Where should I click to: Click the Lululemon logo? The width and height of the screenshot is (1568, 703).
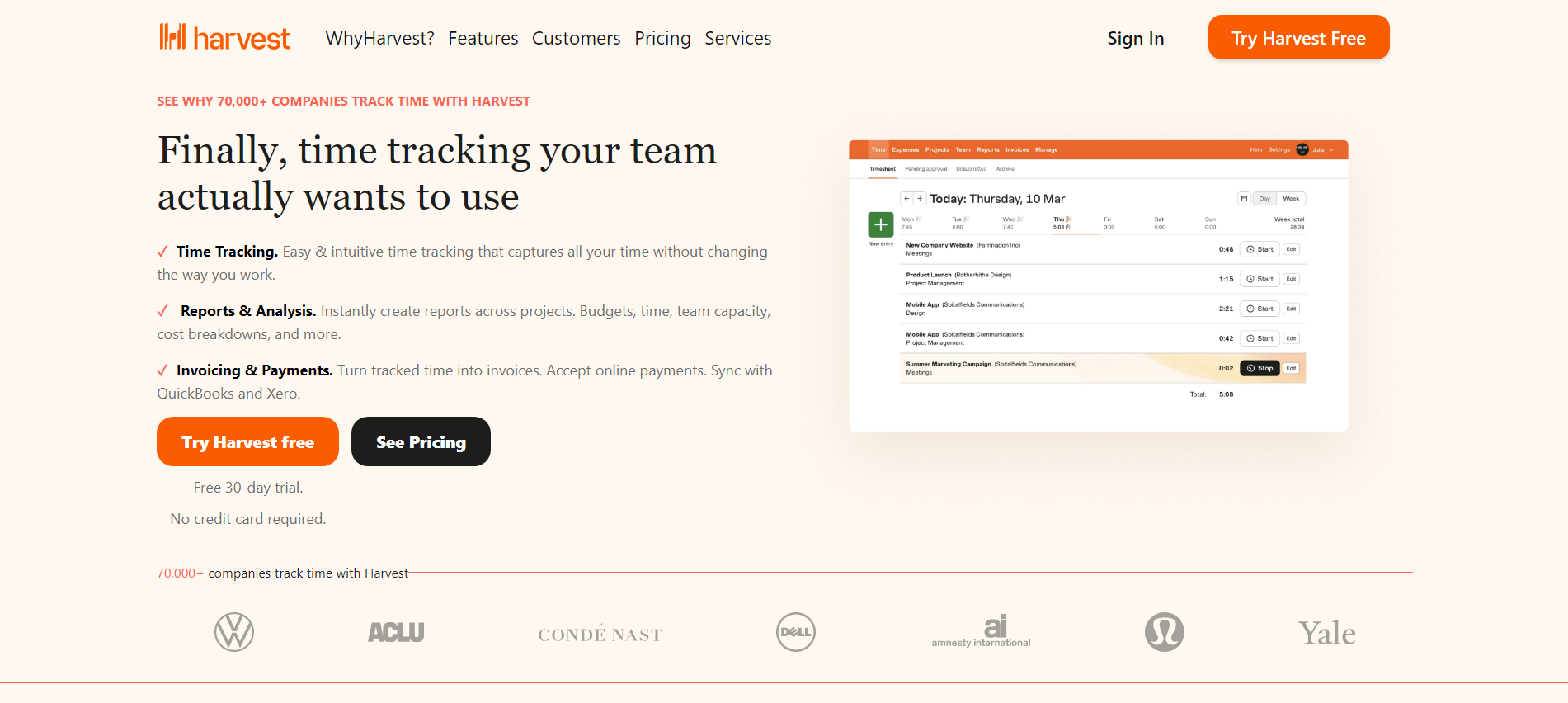click(x=1164, y=632)
